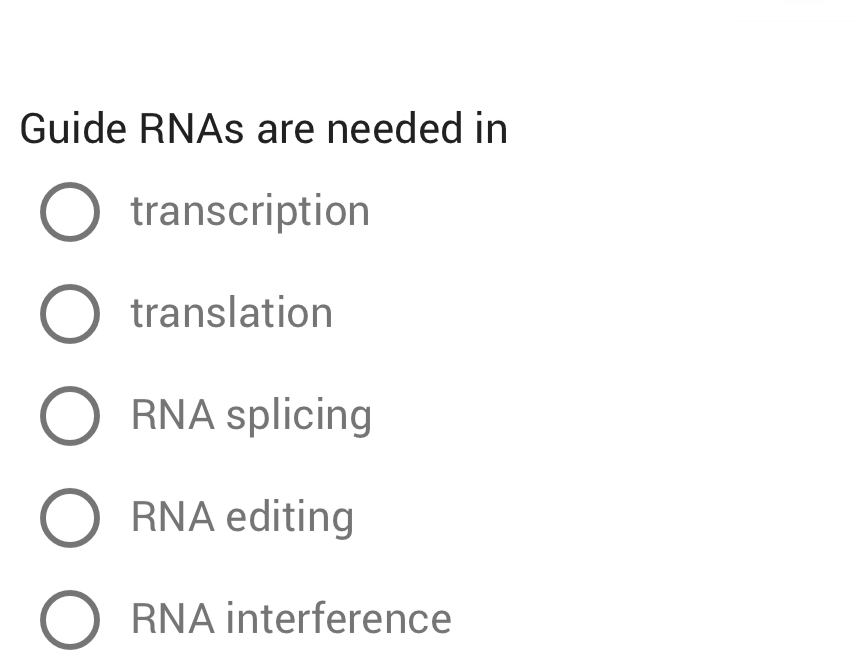Select the translation radio button

click(x=69, y=313)
